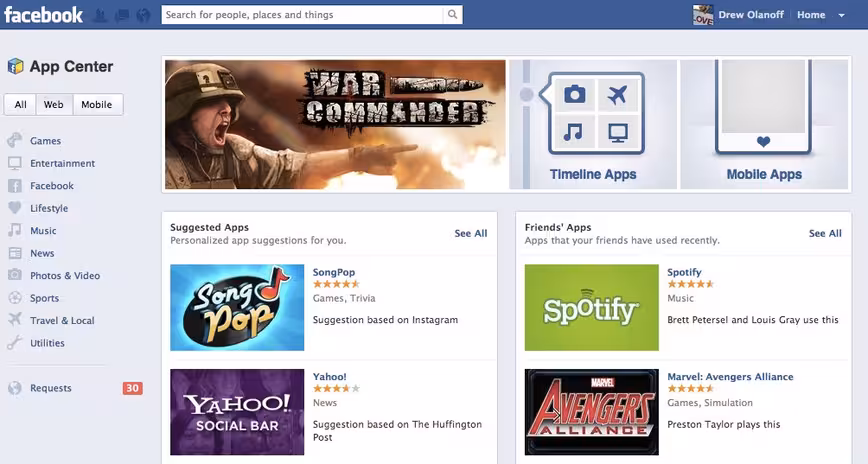This screenshot has height=464, width=868.
Task: Select the Utilities wrench icon
Action: click(15, 343)
